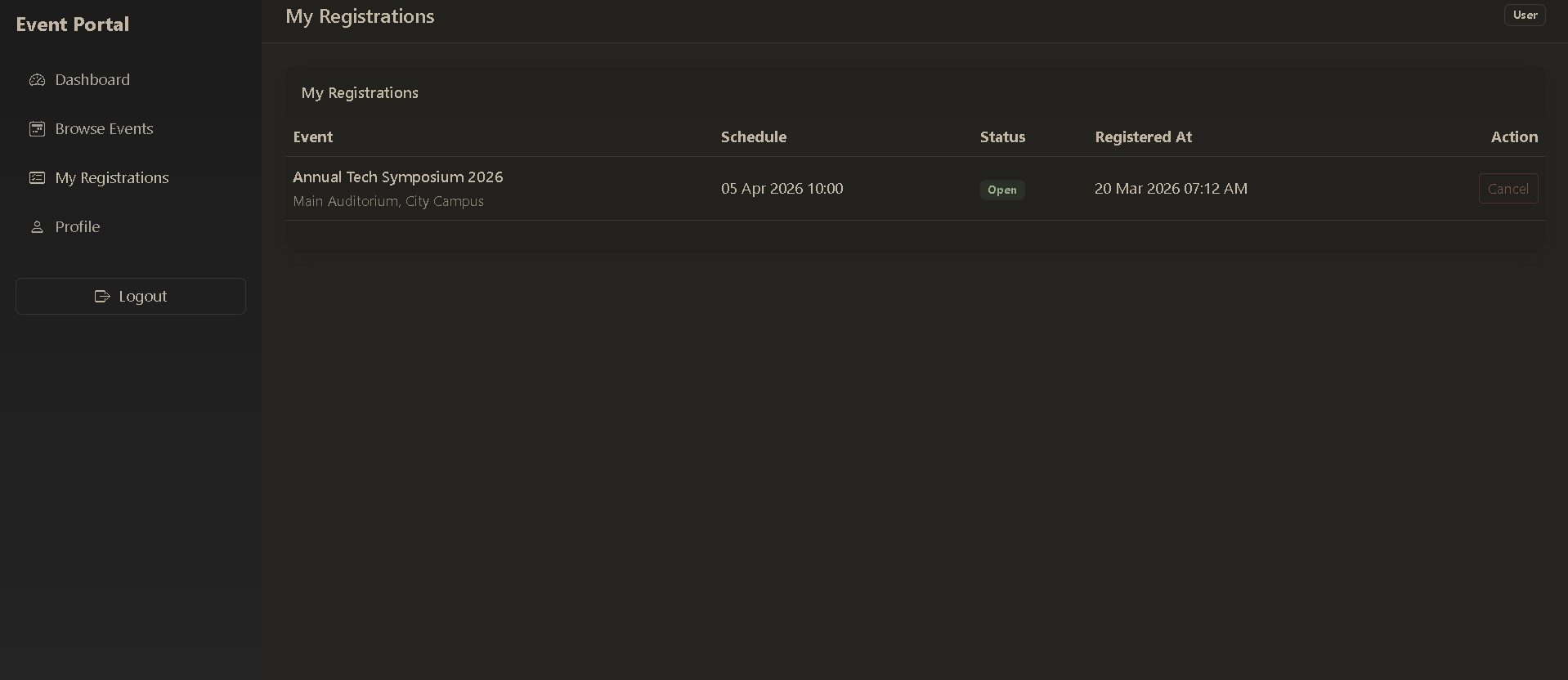Click the Event column header
The width and height of the screenshot is (1568, 680).
(x=313, y=137)
